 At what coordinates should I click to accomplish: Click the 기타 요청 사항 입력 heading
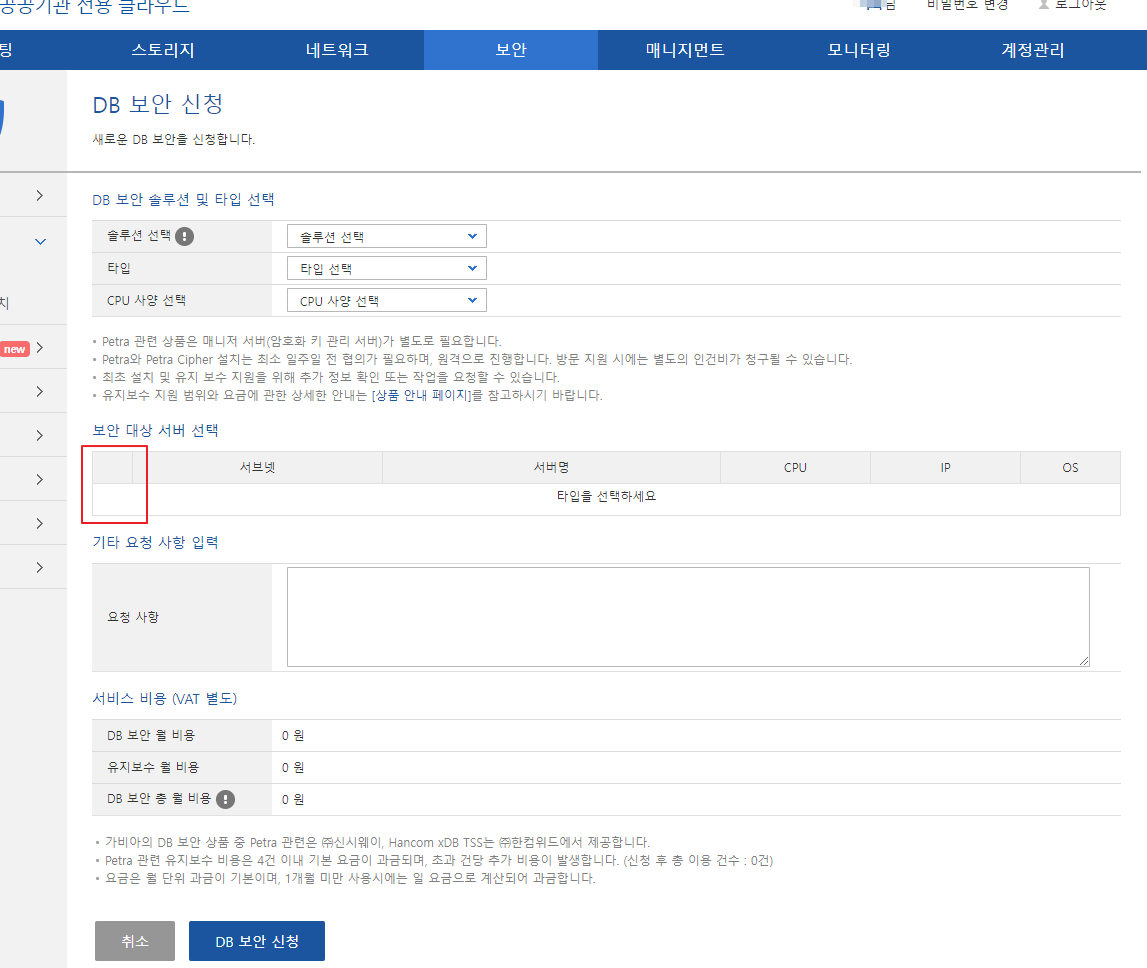tap(155, 542)
